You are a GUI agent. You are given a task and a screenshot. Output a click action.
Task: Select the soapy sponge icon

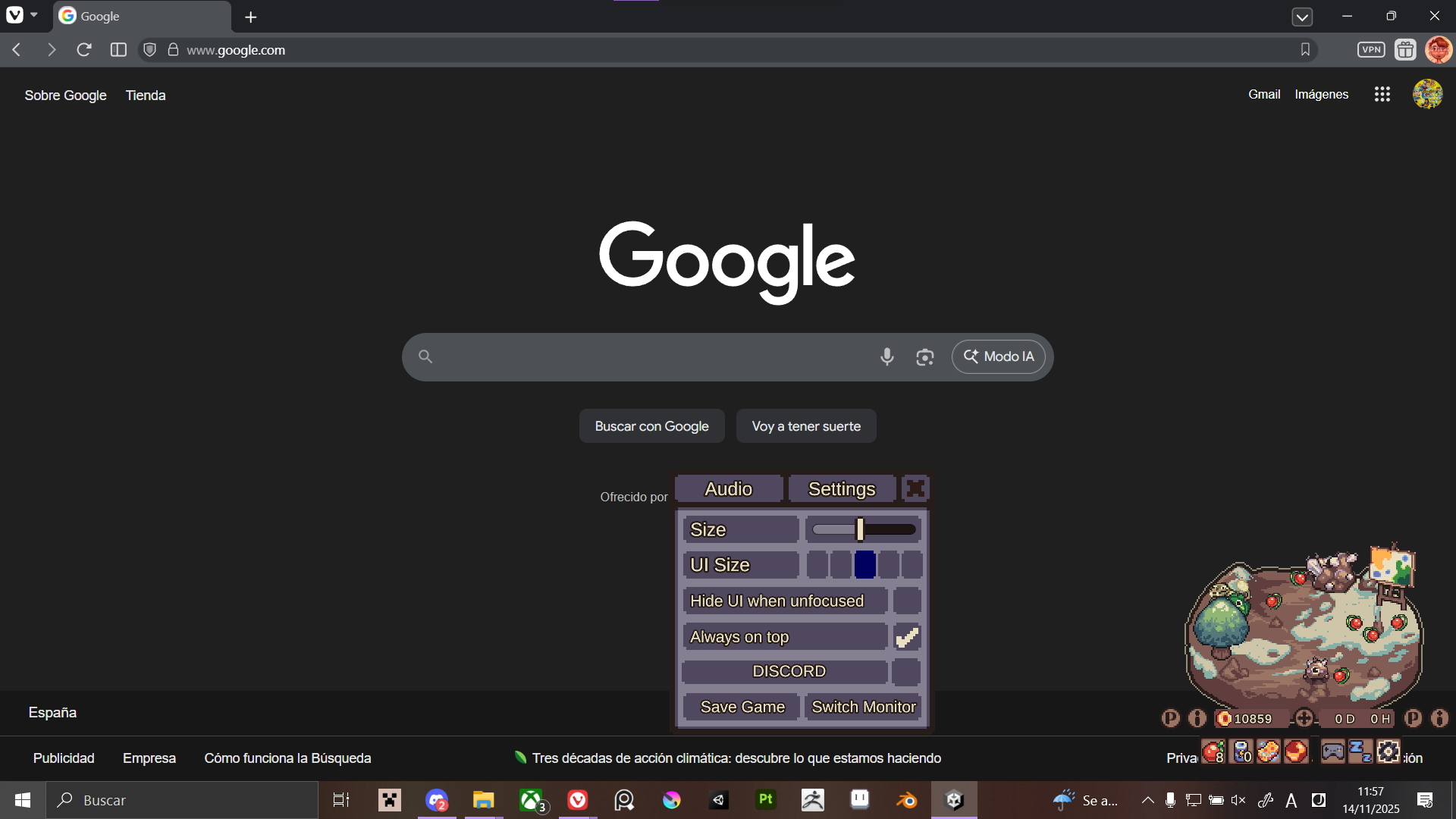(x=1269, y=752)
